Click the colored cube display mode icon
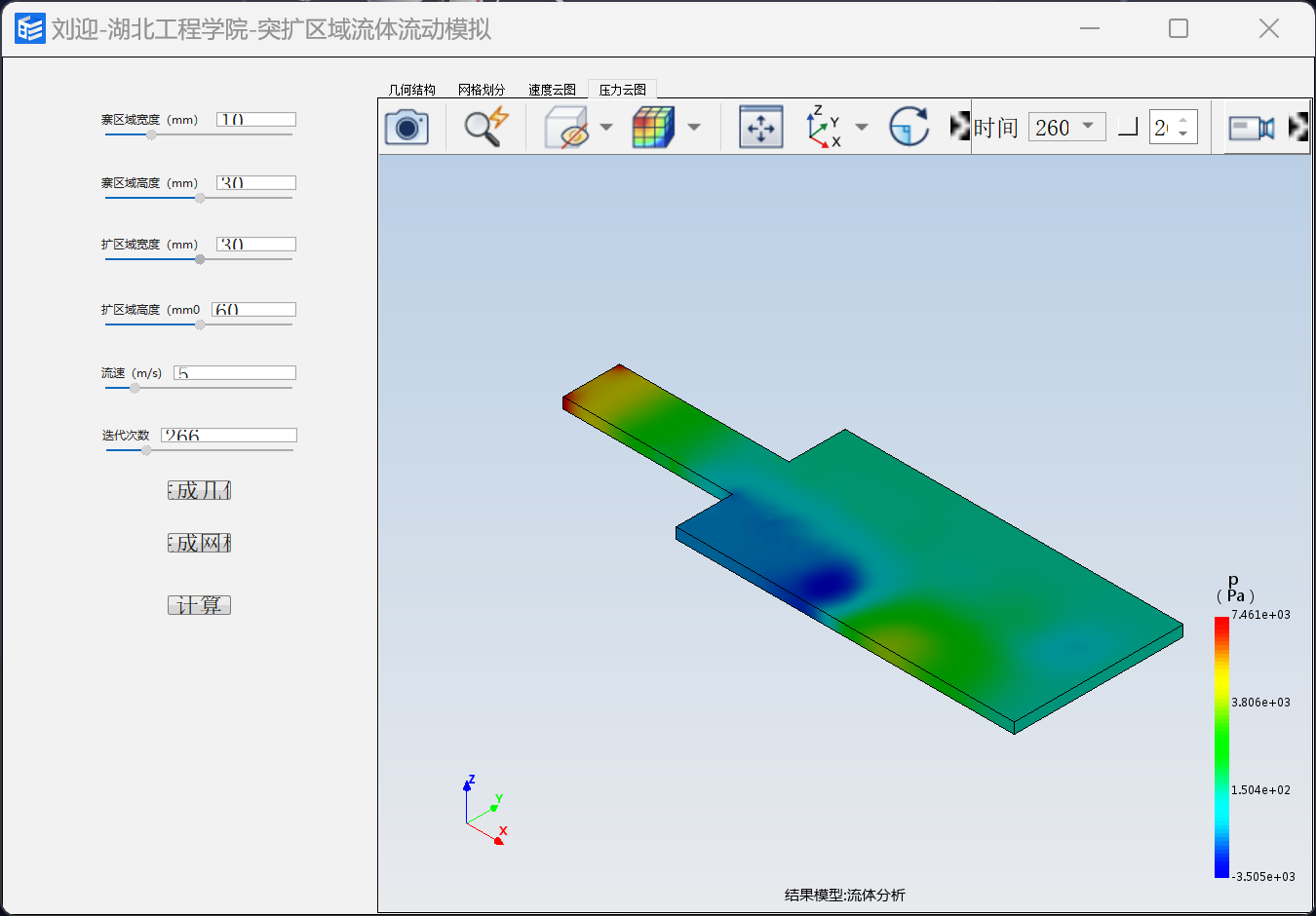The height and width of the screenshot is (916, 1316). tap(653, 127)
